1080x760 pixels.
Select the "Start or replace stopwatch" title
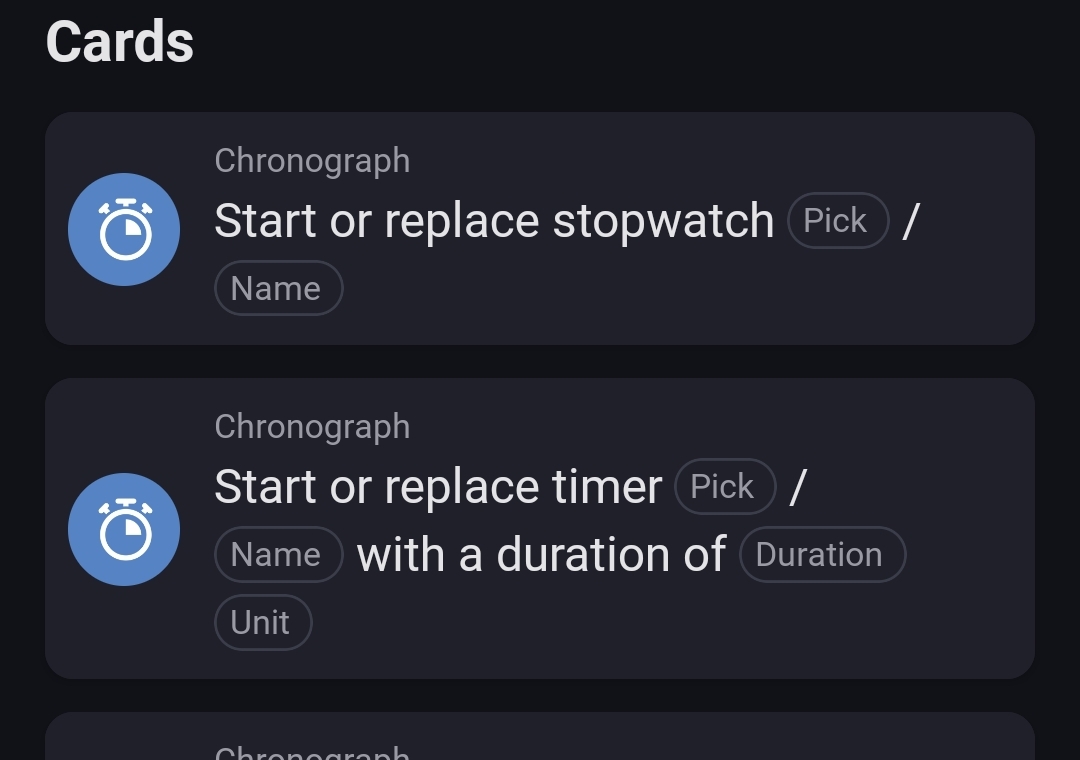(494, 221)
